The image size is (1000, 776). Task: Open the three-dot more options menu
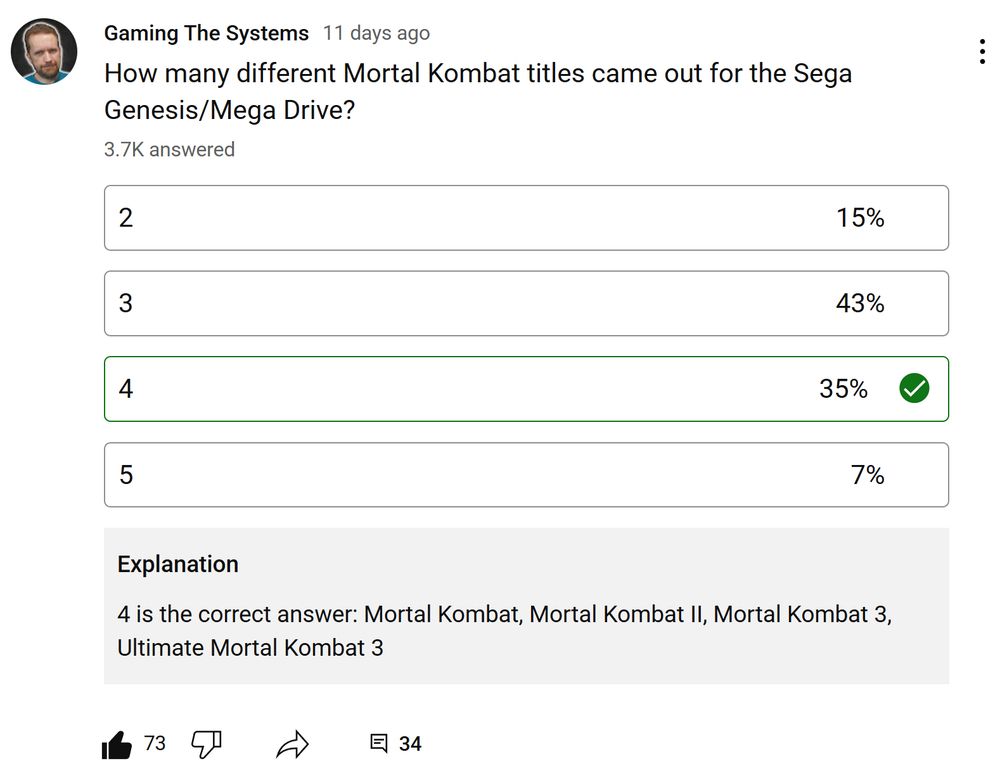(x=982, y=52)
